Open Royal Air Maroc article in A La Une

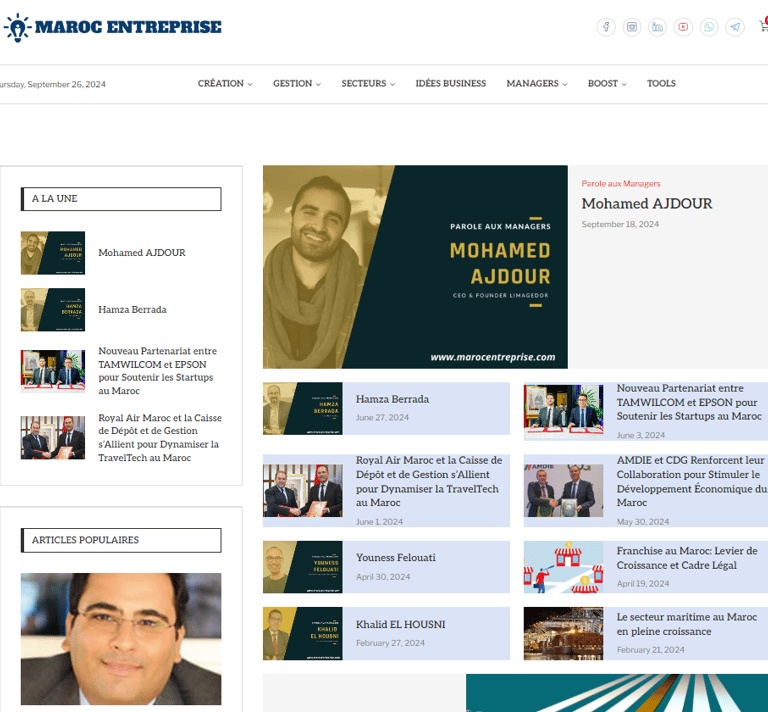[x=160, y=438]
